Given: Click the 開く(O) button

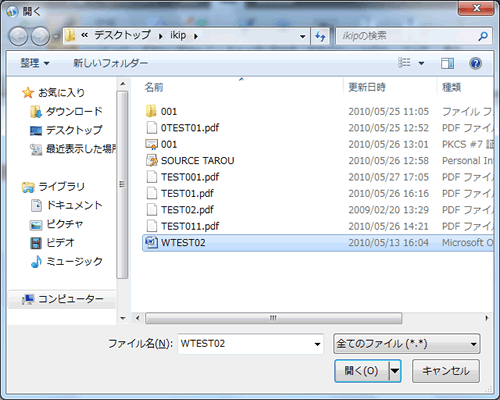Looking at the screenshot, I should point(362,371).
